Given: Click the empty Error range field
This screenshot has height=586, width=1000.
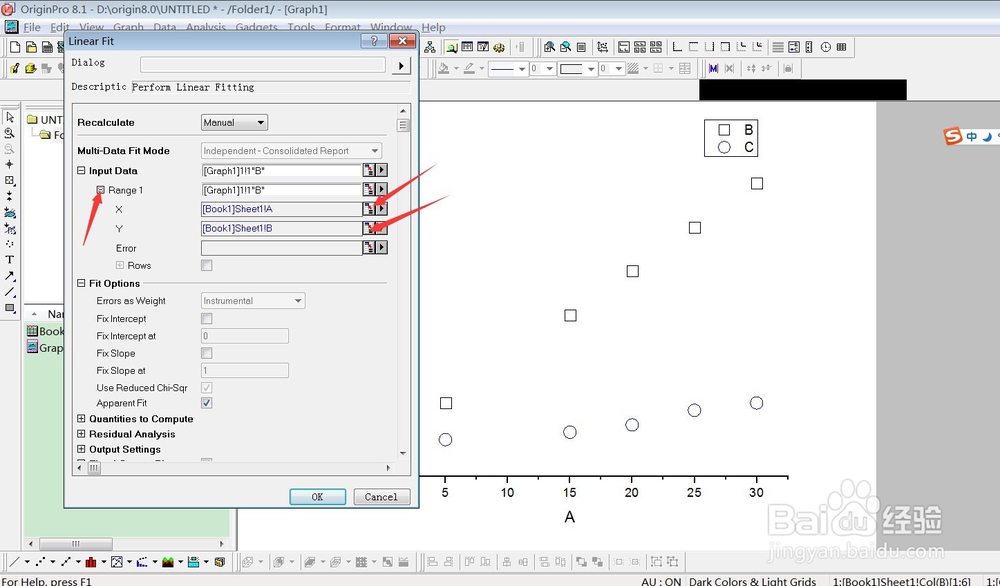Looking at the screenshot, I should click(x=281, y=247).
